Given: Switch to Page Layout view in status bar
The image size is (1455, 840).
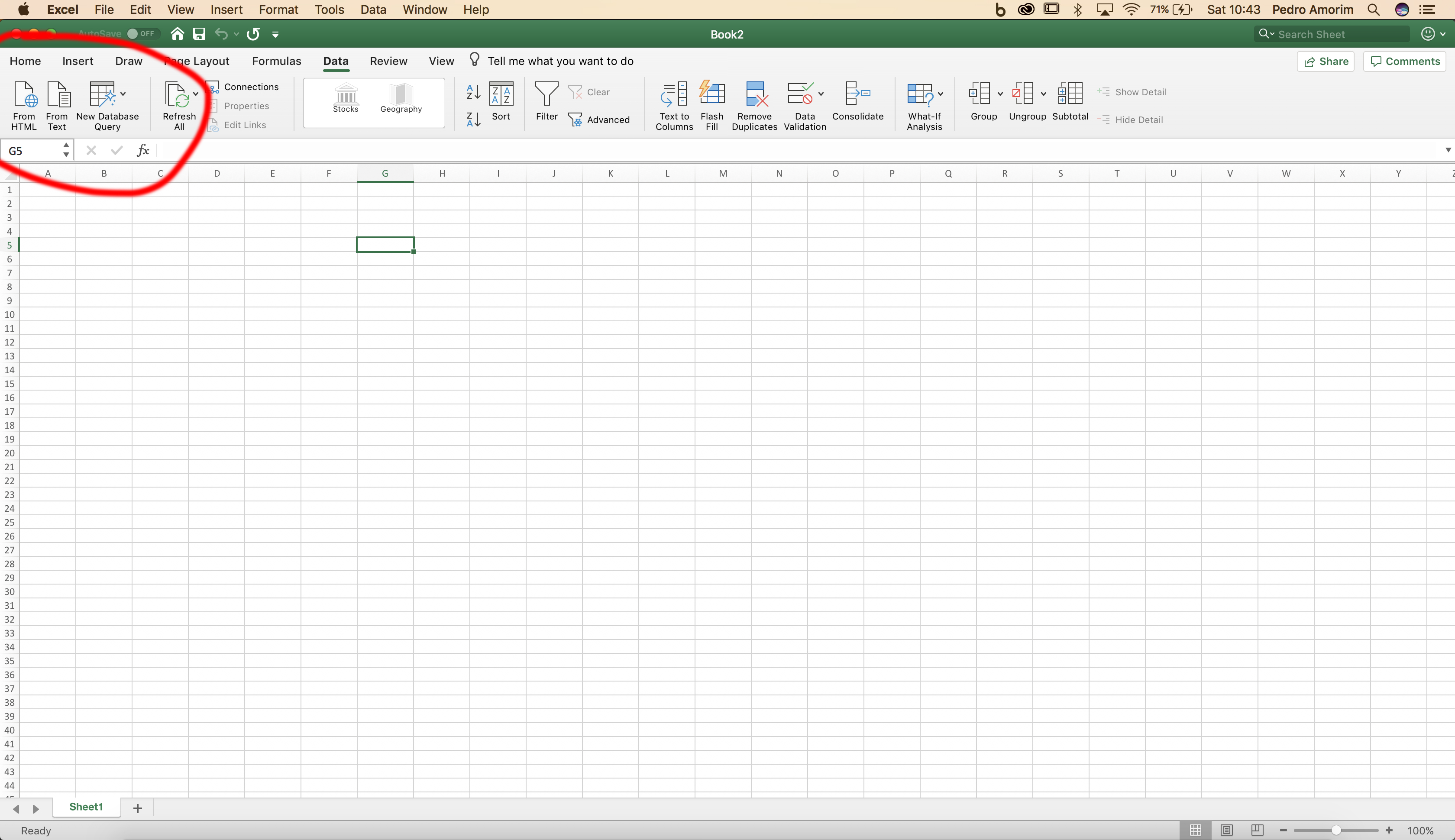Looking at the screenshot, I should click(1225, 830).
